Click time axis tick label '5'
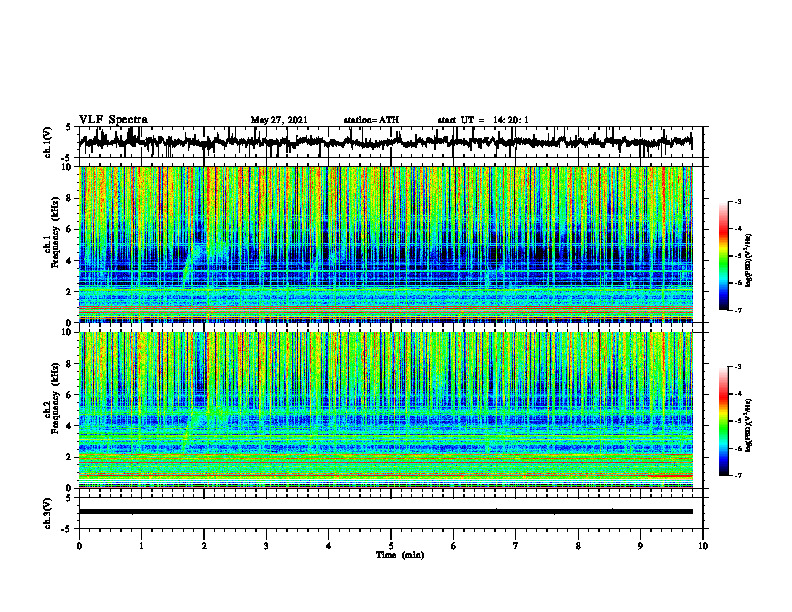The width and height of the screenshot is (792, 612). pos(391,546)
